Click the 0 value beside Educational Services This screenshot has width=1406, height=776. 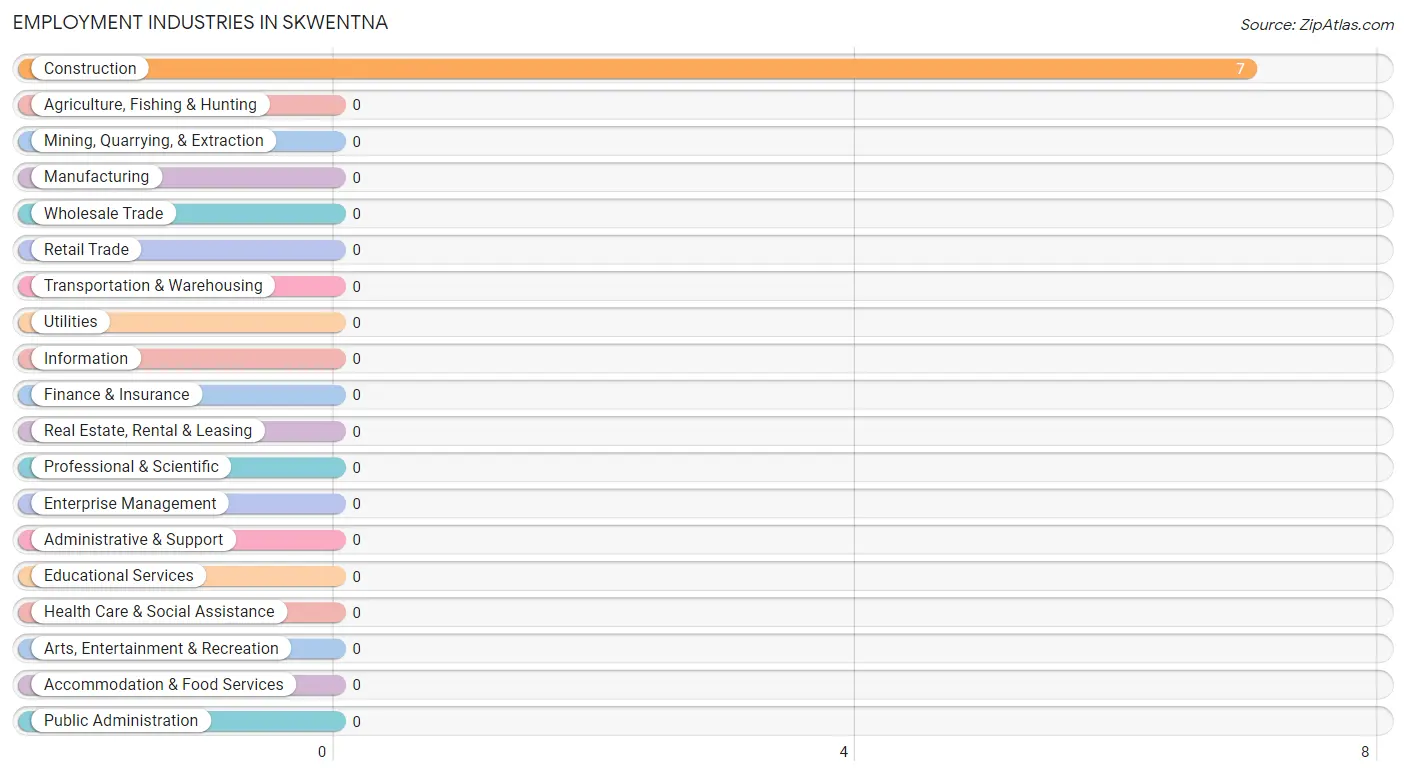pyautogui.click(x=356, y=577)
